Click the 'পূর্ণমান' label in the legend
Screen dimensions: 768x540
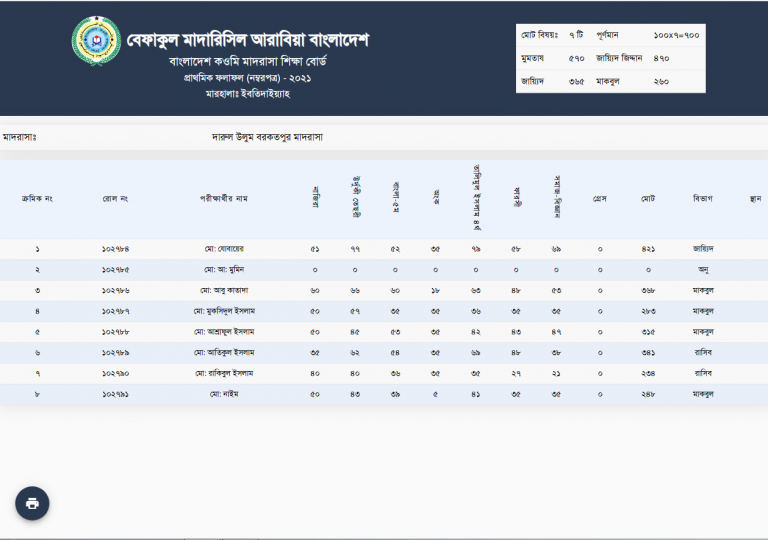(607, 35)
